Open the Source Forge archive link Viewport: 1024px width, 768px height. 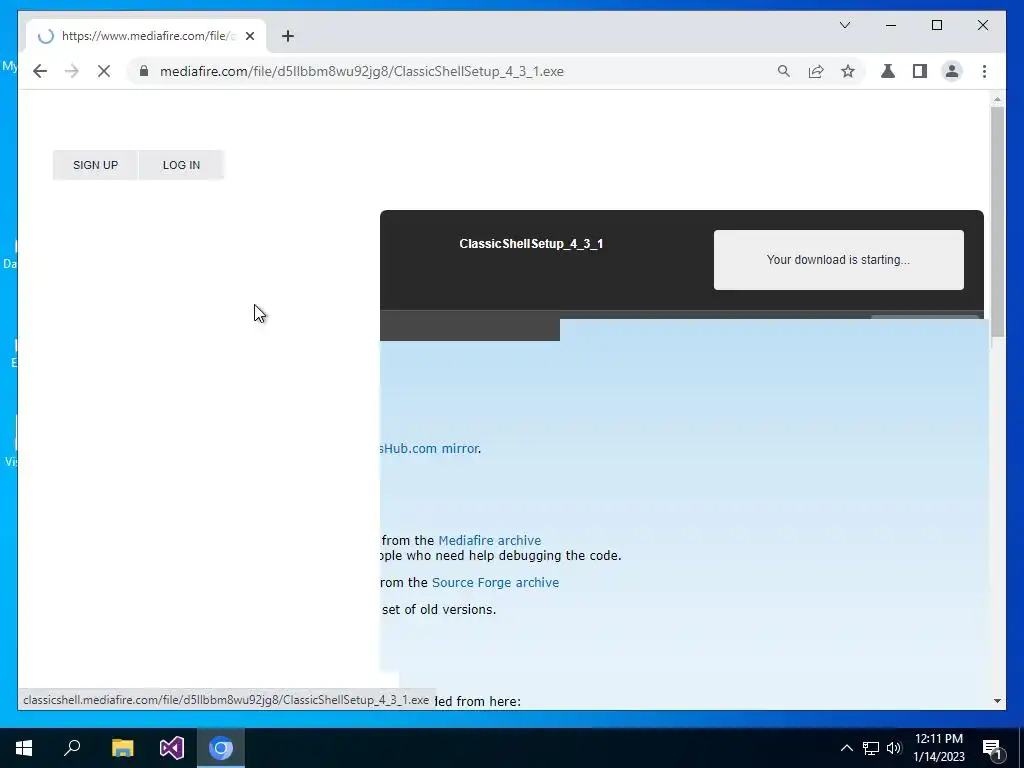click(x=495, y=583)
